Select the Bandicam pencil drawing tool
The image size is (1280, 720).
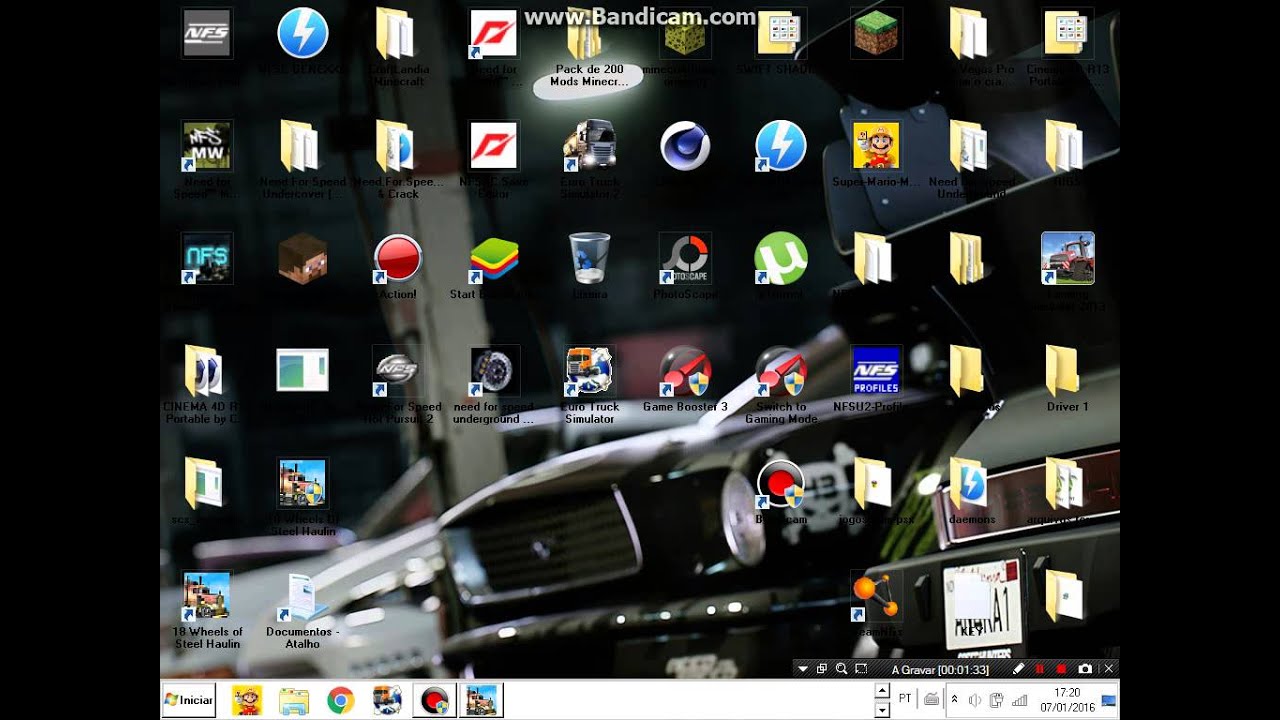point(1018,669)
